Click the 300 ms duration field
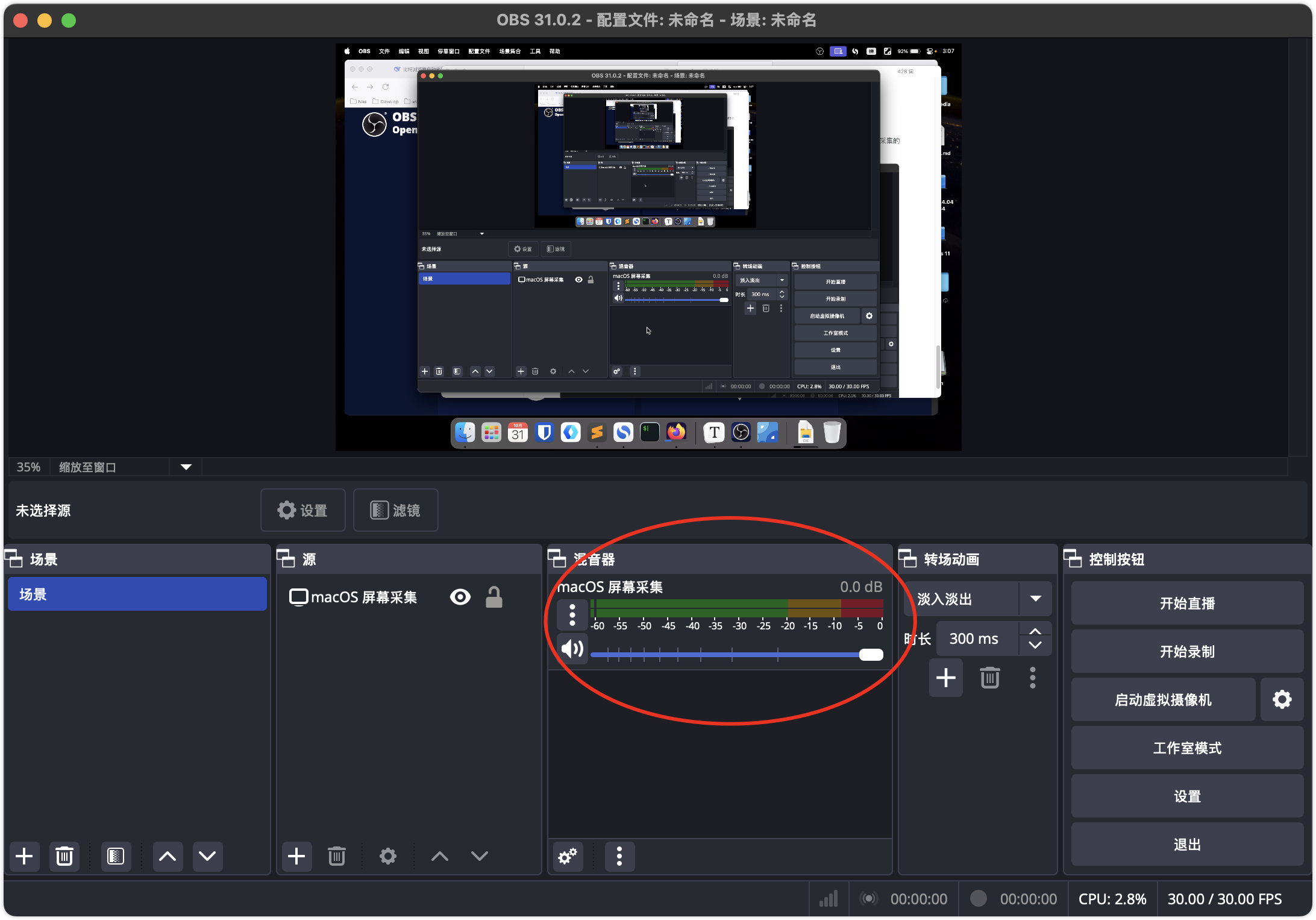 [977, 638]
